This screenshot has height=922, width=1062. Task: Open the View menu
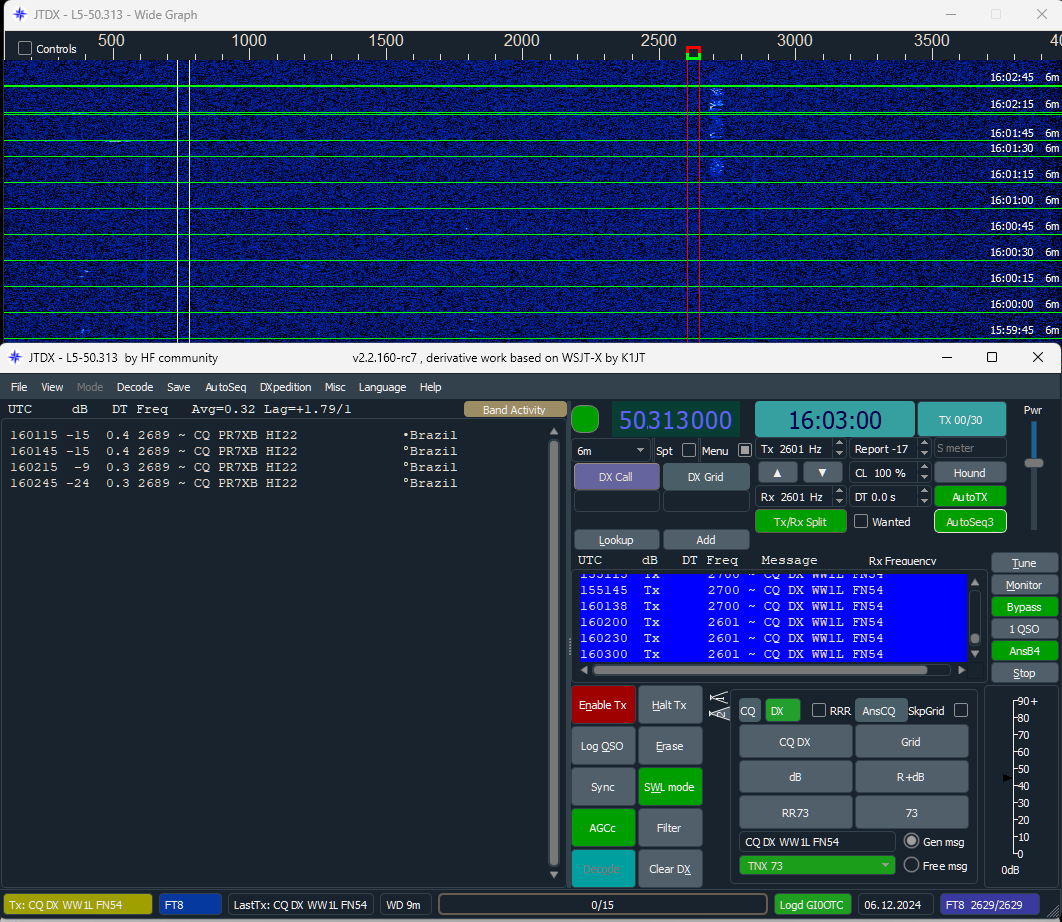(52, 387)
